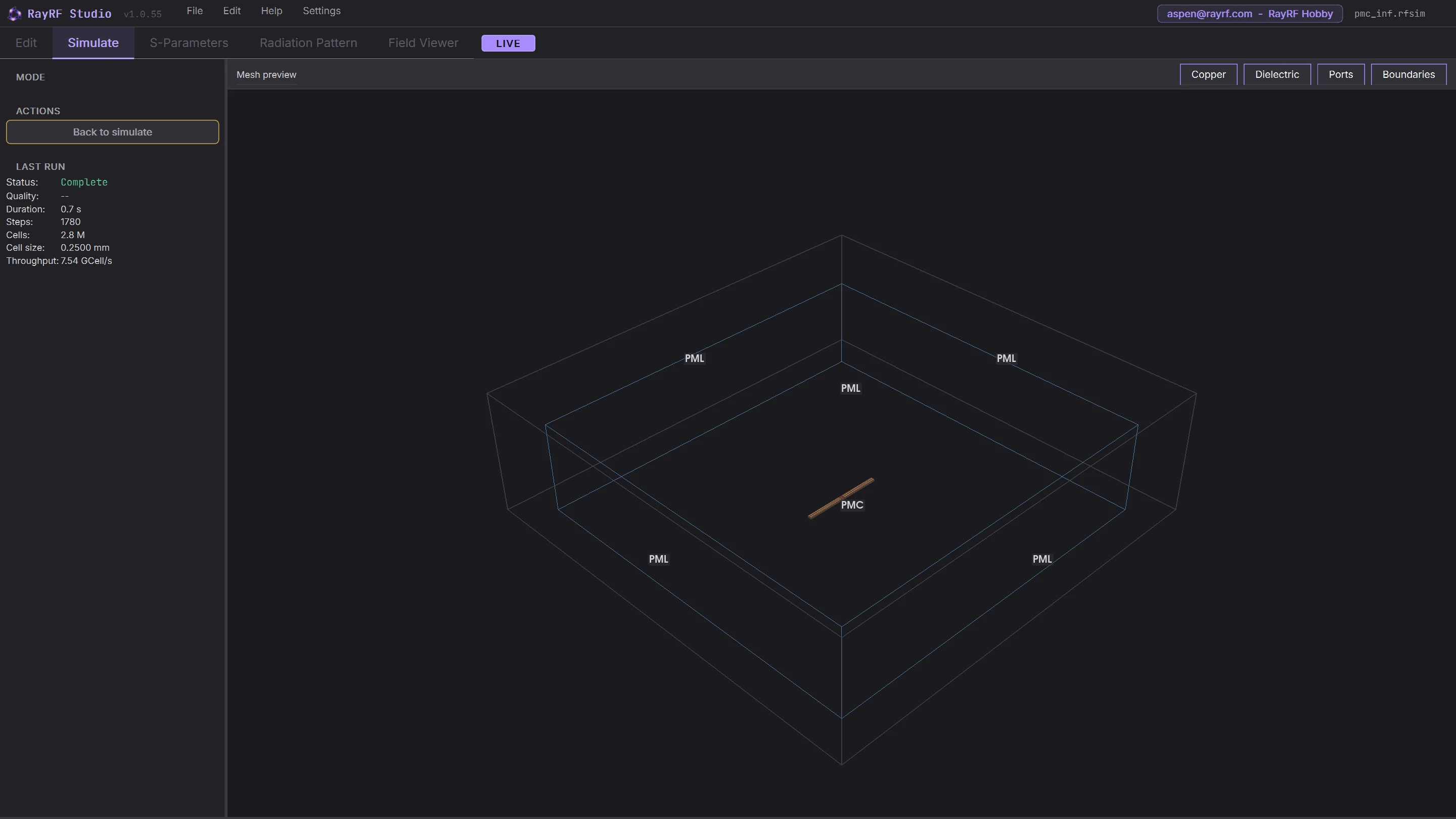Click the Mesh preview label
1456x819 pixels.
click(x=266, y=75)
